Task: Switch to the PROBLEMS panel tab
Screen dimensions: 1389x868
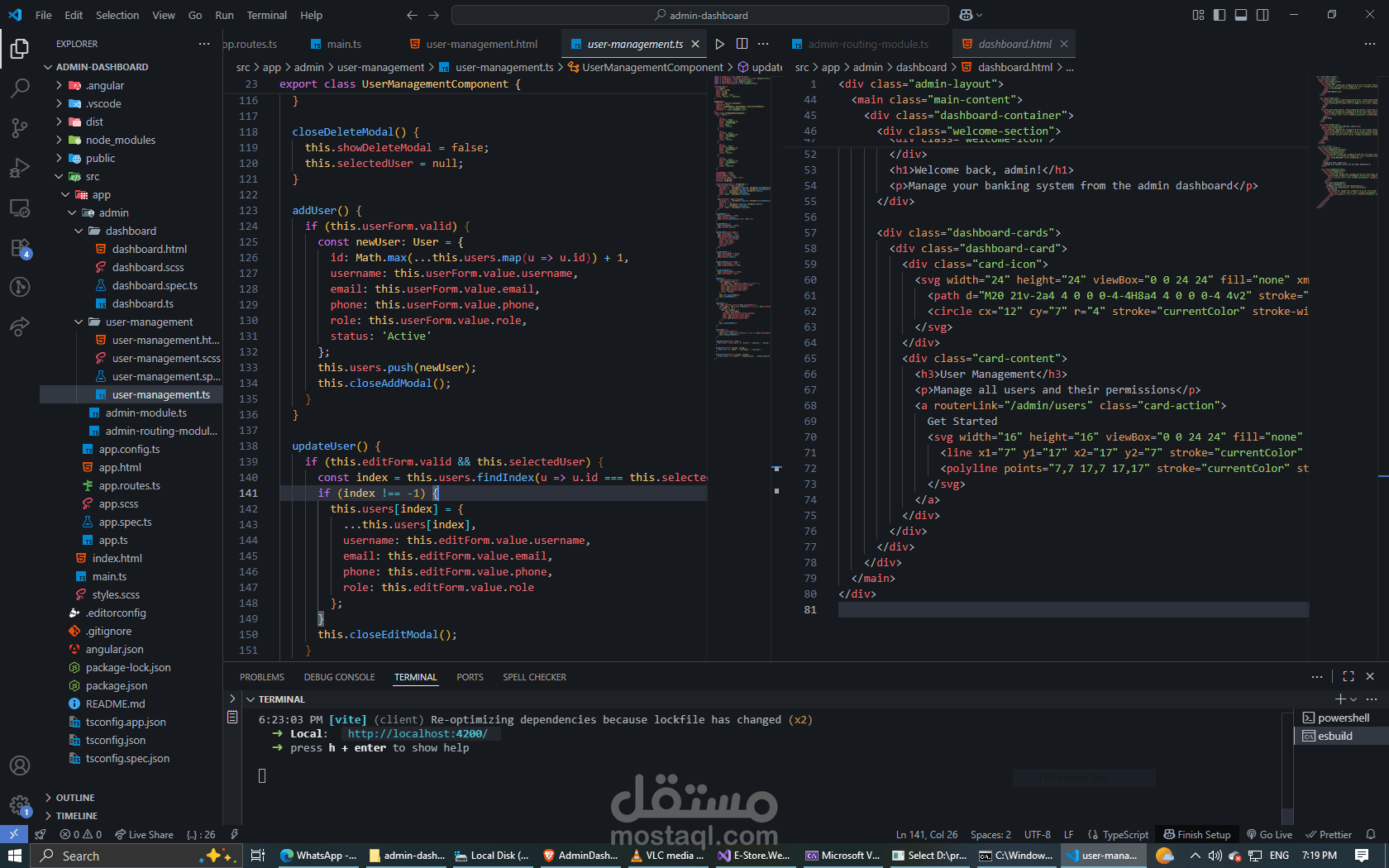Action: (261, 677)
